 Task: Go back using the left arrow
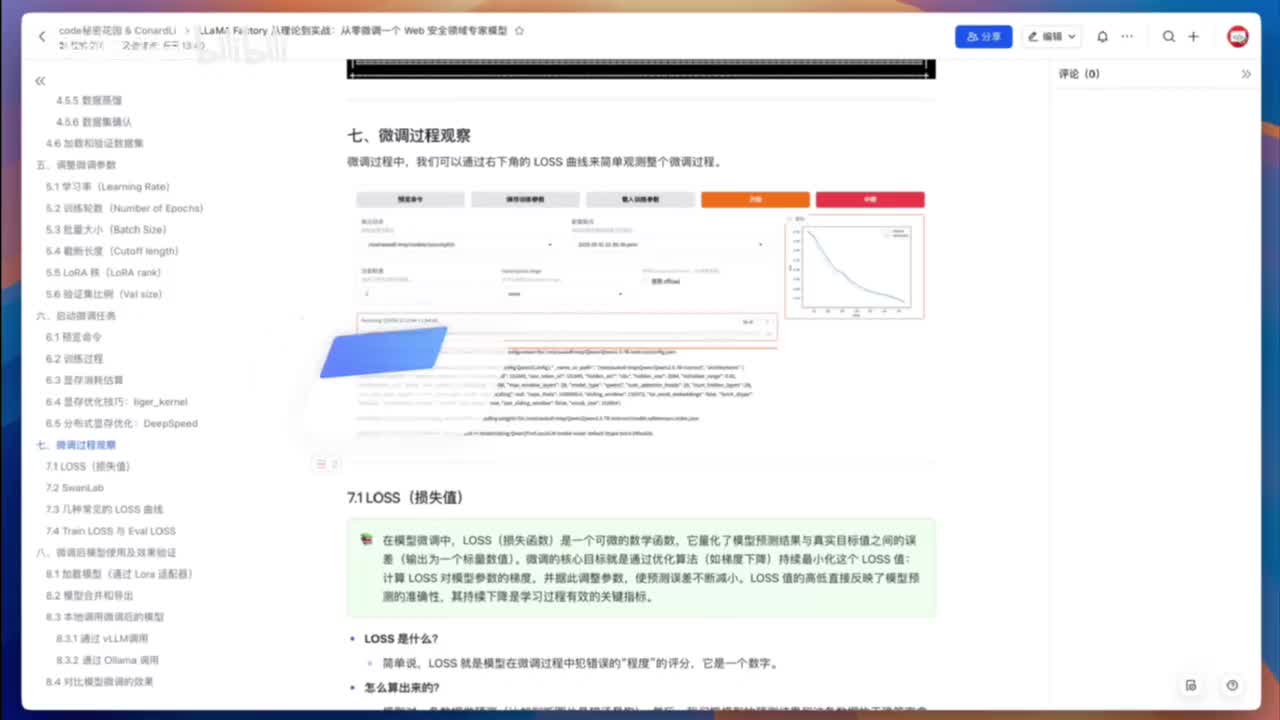[x=42, y=37]
